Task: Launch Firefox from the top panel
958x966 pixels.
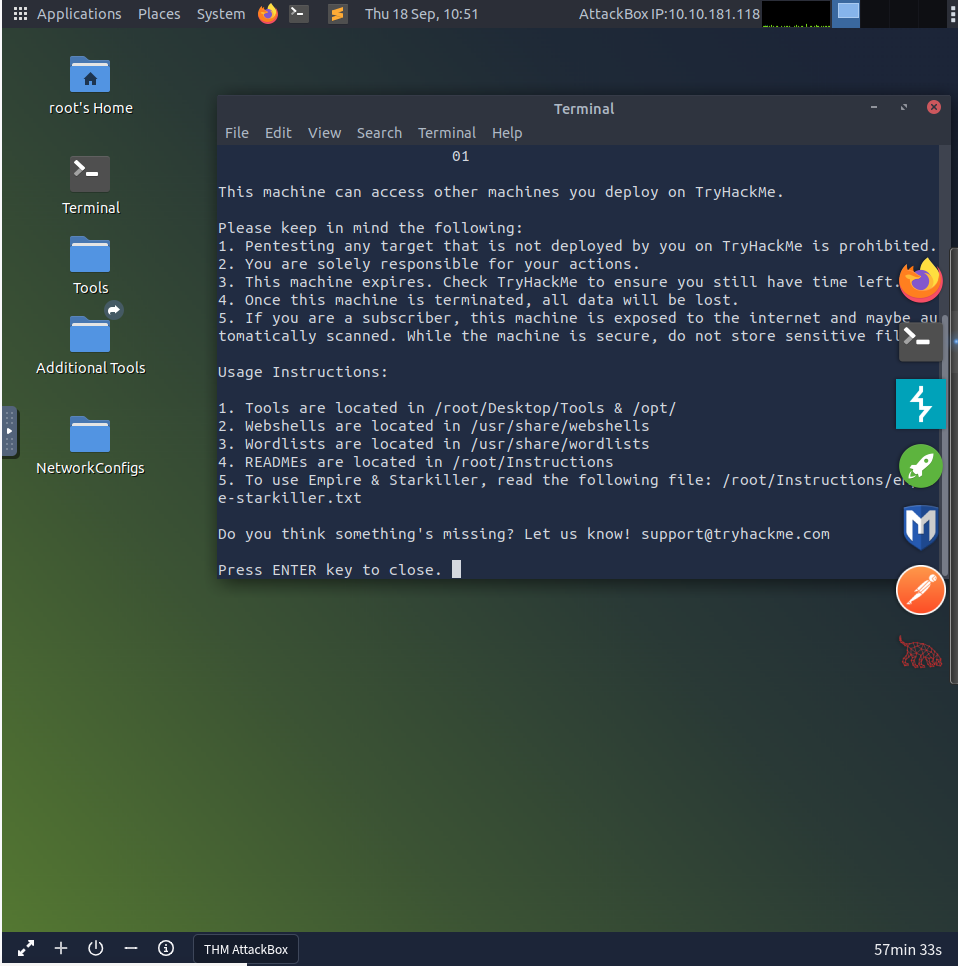Action: click(268, 14)
